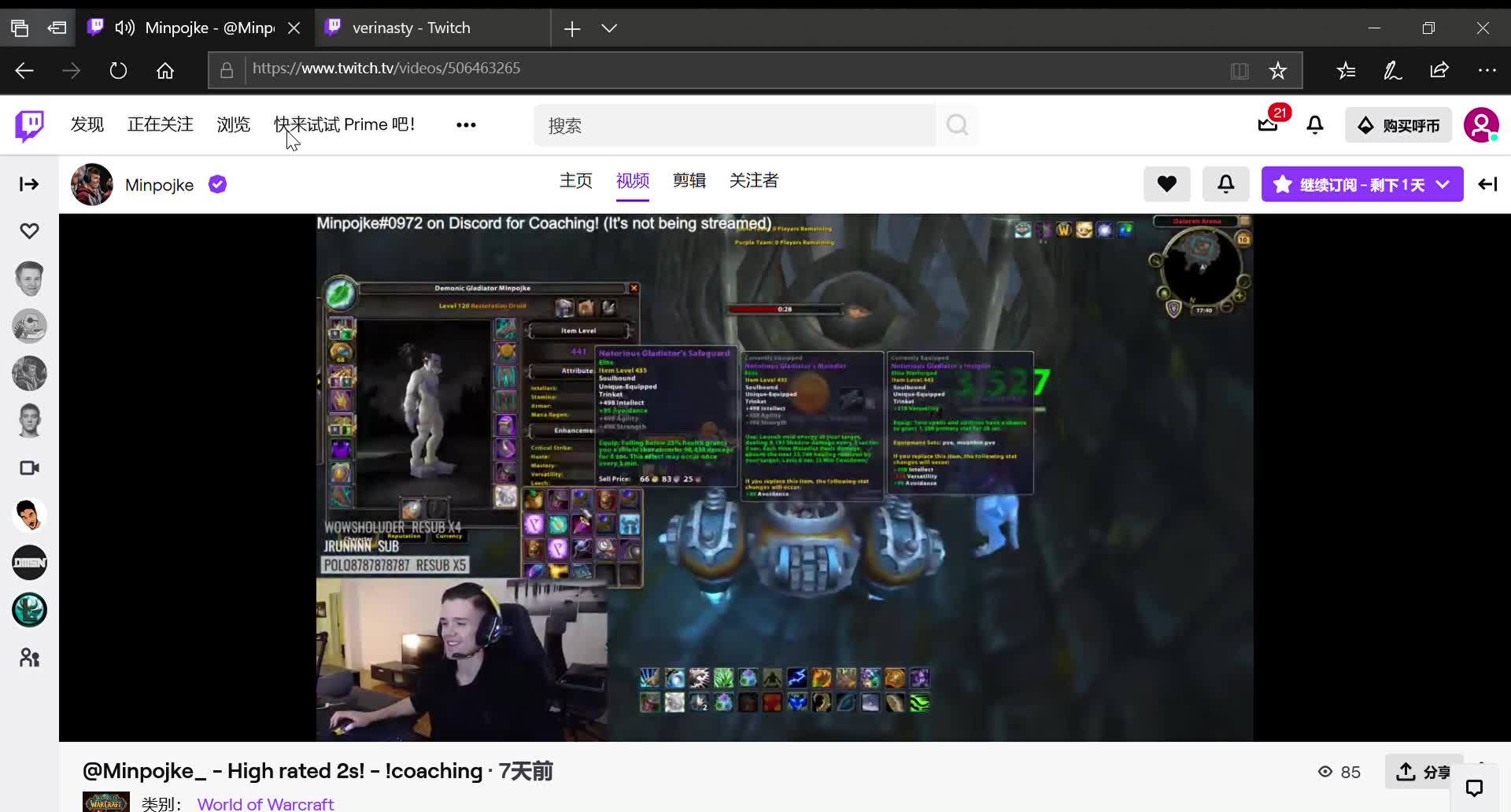The height and width of the screenshot is (812, 1511).
Task: Open the Twitch home logo
Action: (29, 125)
